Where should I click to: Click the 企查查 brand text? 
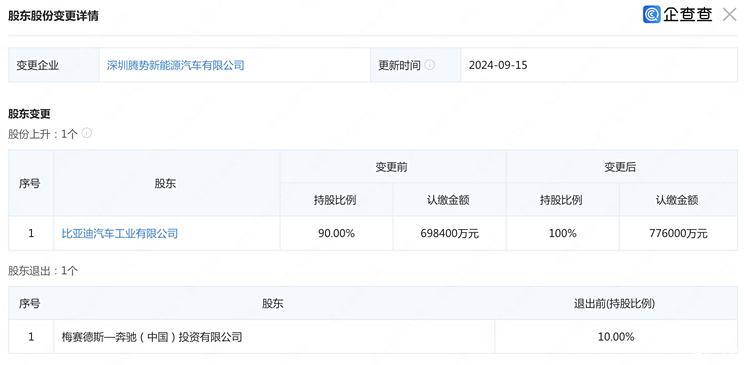pos(688,15)
